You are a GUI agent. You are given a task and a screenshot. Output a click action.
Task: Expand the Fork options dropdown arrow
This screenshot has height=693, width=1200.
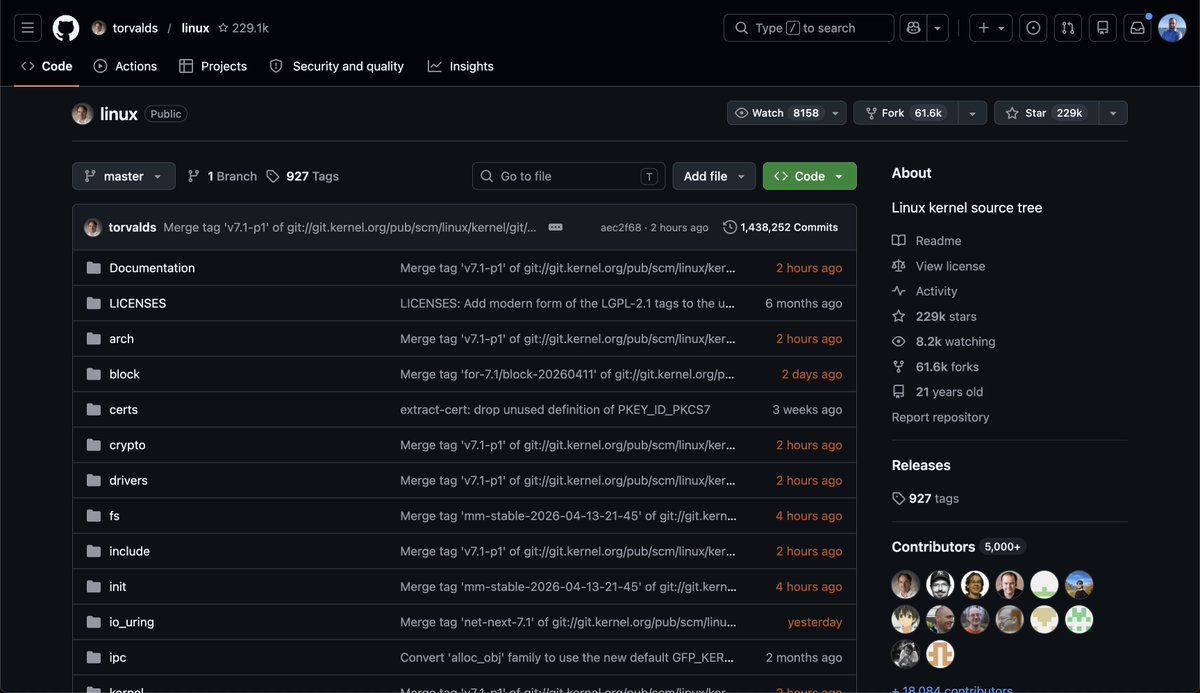972,113
